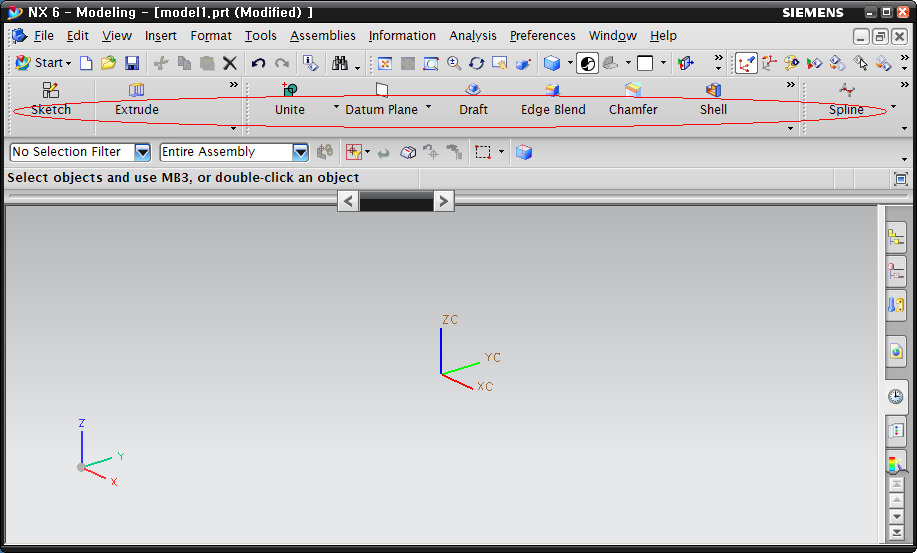
Task: Open the background color dropdown arrow
Action: (663, 63)
